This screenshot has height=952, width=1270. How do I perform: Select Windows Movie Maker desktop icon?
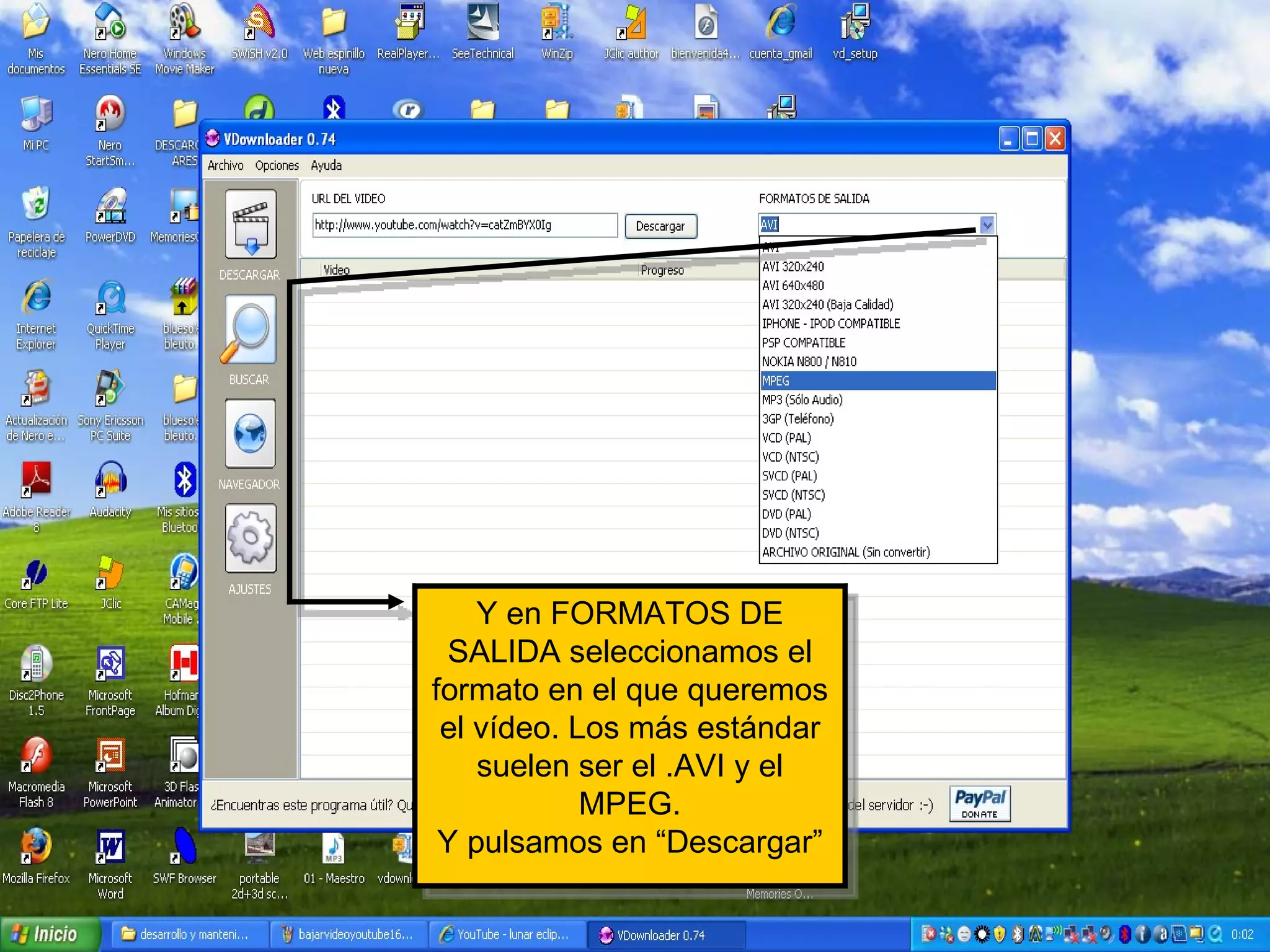(185, 38)
